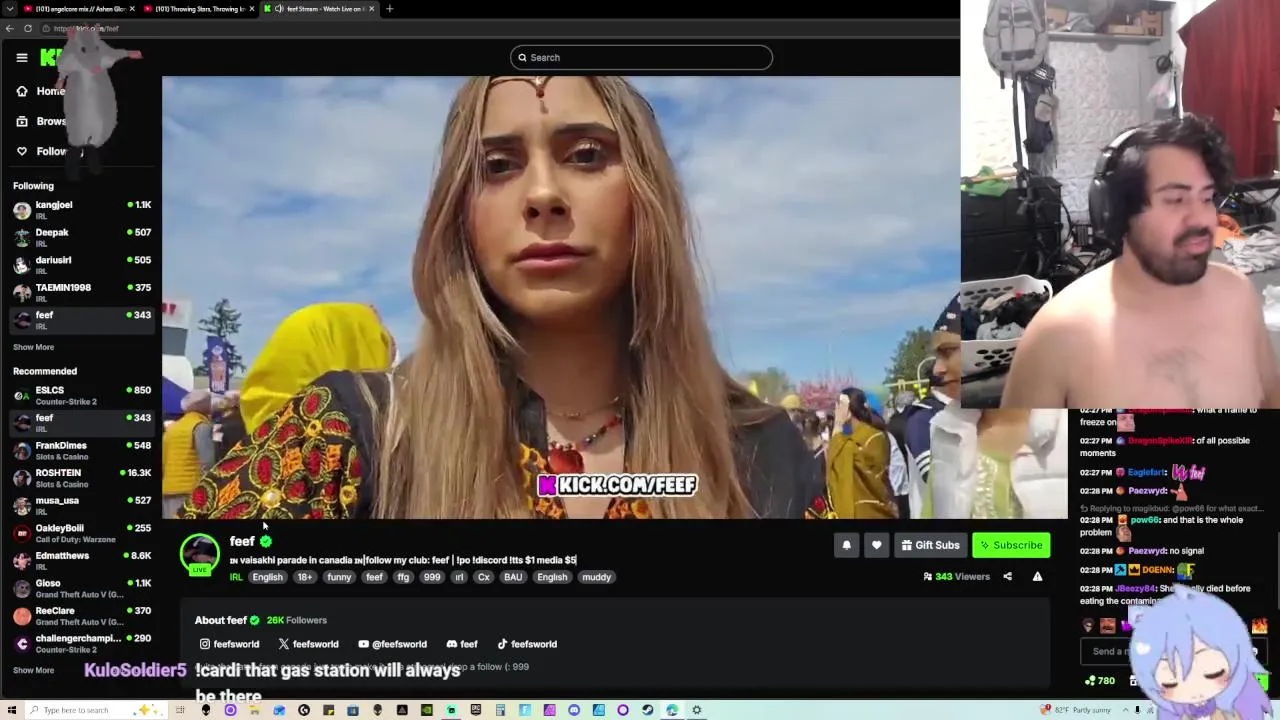The image size is (1280, 720).
Task: Select the BAU tag
Action: click(x=513, y=577)
